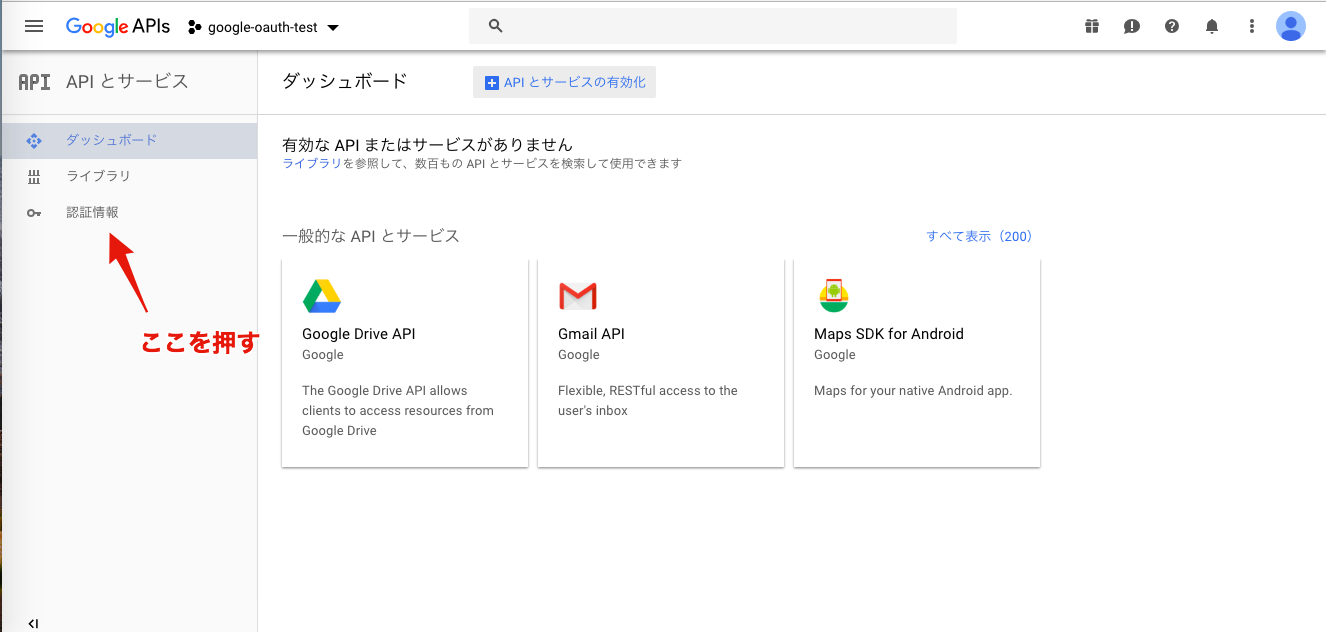
Task: Open the Google APIs home logo
Action: 117,26
